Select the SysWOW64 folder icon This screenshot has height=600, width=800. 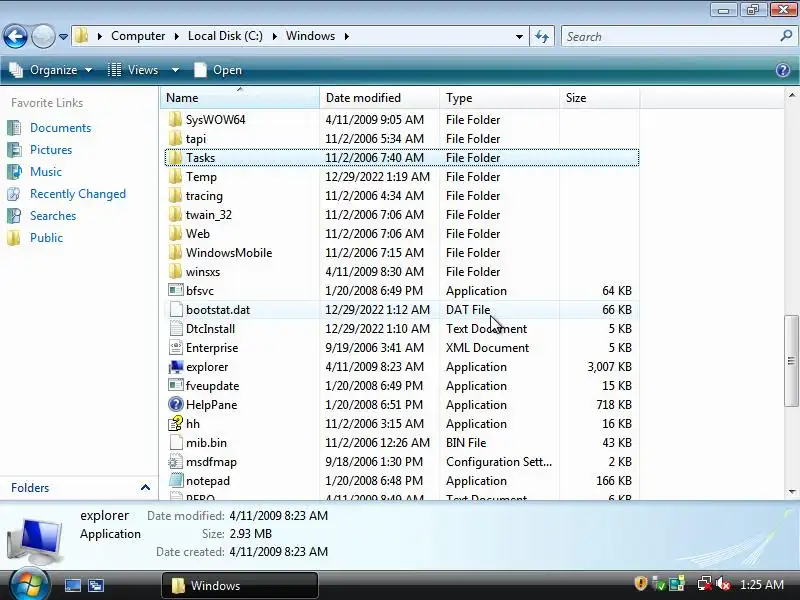[175, 119]
